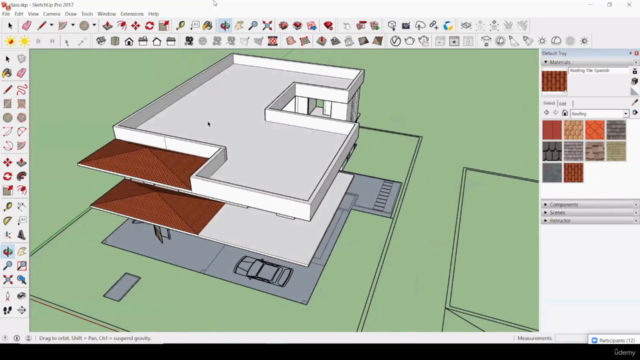Choose the Pan hand tool in top toolbar
Image resolution: width=640 pixels, height=360 pixels.
click(x=239, y=26)
